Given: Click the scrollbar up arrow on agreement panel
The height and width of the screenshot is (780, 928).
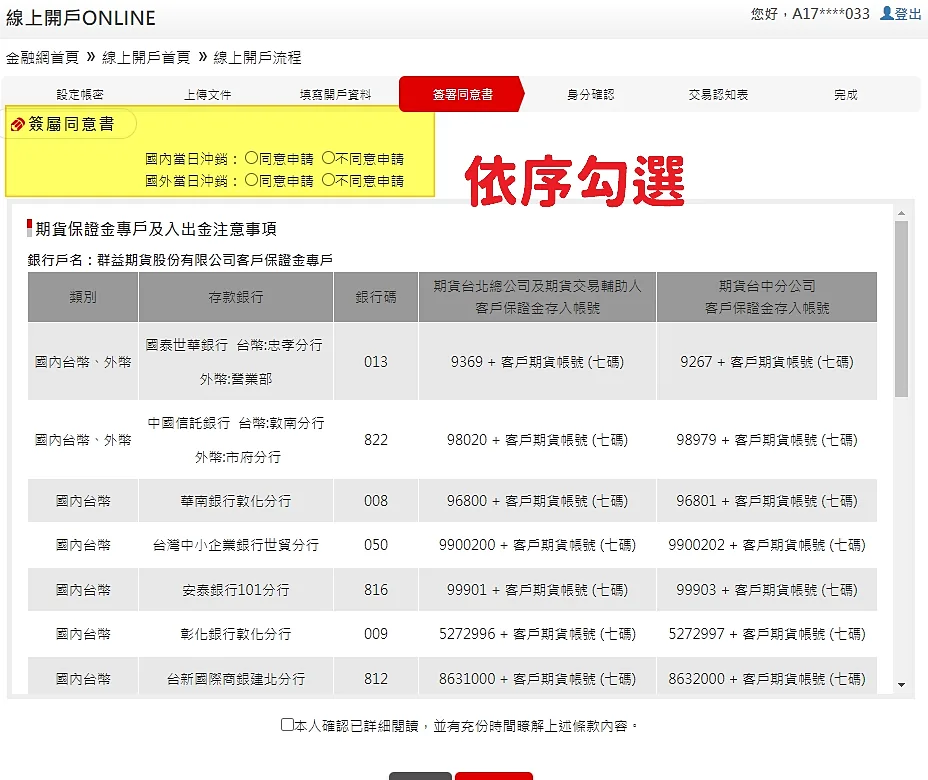Looking at the screenshot, I should point(902,212).
